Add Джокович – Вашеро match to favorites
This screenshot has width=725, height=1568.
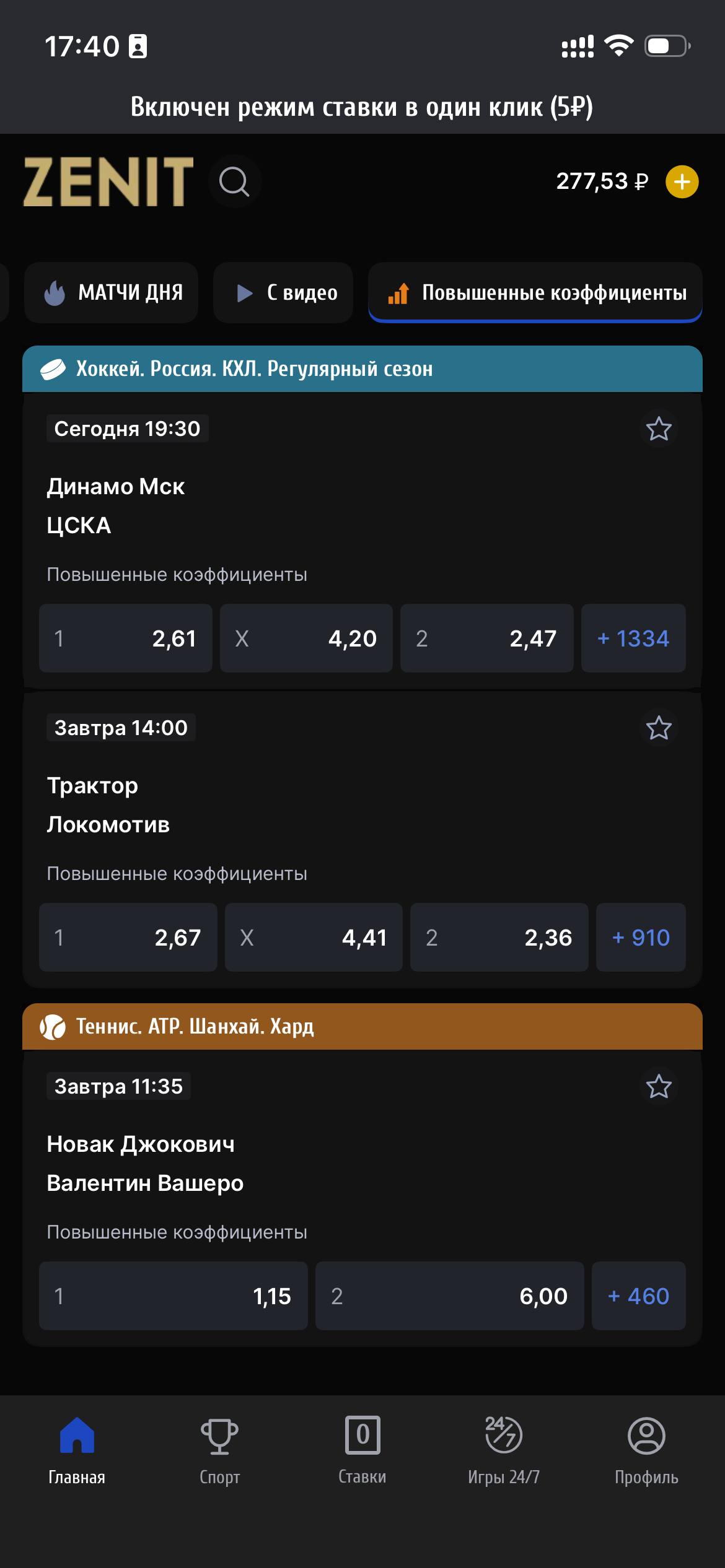(659, 1086)
